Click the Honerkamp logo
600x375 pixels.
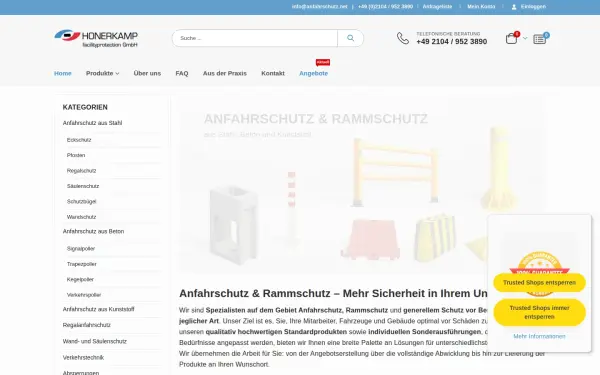coord(96,39)
